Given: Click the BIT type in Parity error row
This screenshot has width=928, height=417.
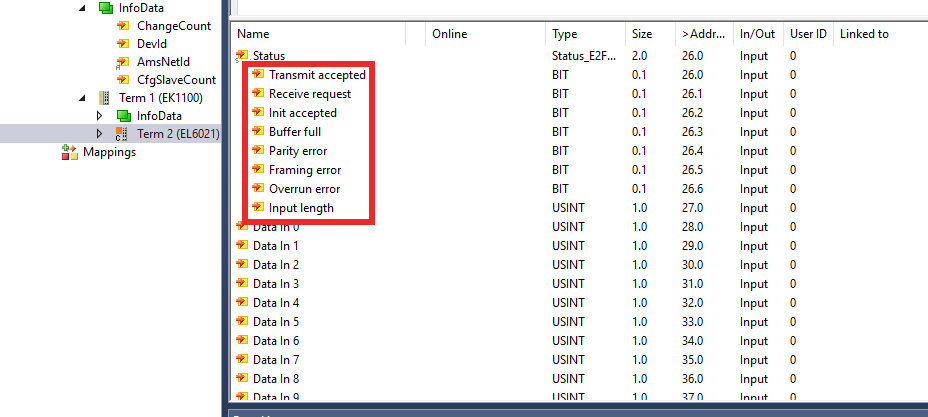Looking at the screenshot, I should click(x=560, y=151).
